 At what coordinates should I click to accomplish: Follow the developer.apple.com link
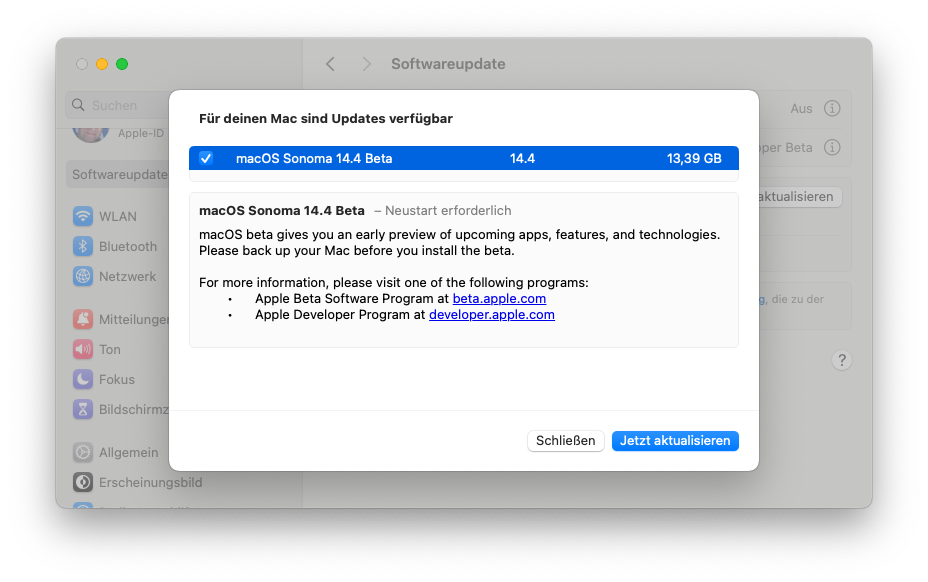[x=491, y=315]
